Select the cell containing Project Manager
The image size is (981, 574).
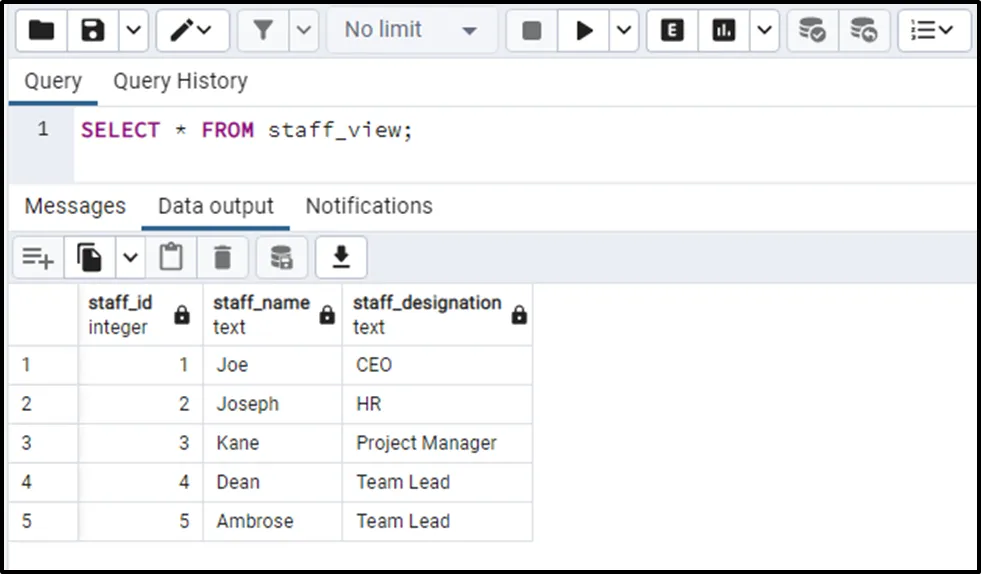click(426, 443)
